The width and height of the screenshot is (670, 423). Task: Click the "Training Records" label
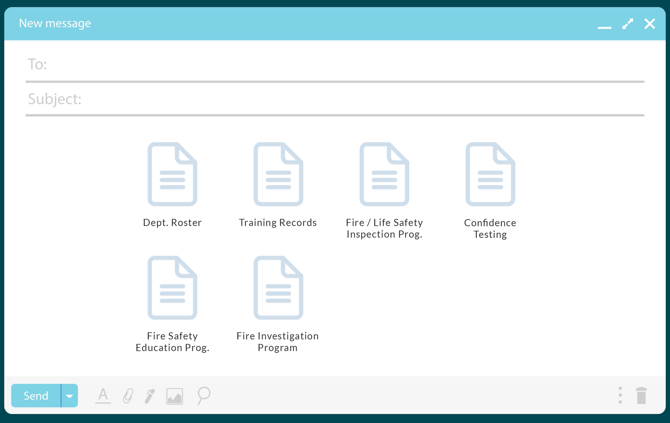click(x=278, y=223)
